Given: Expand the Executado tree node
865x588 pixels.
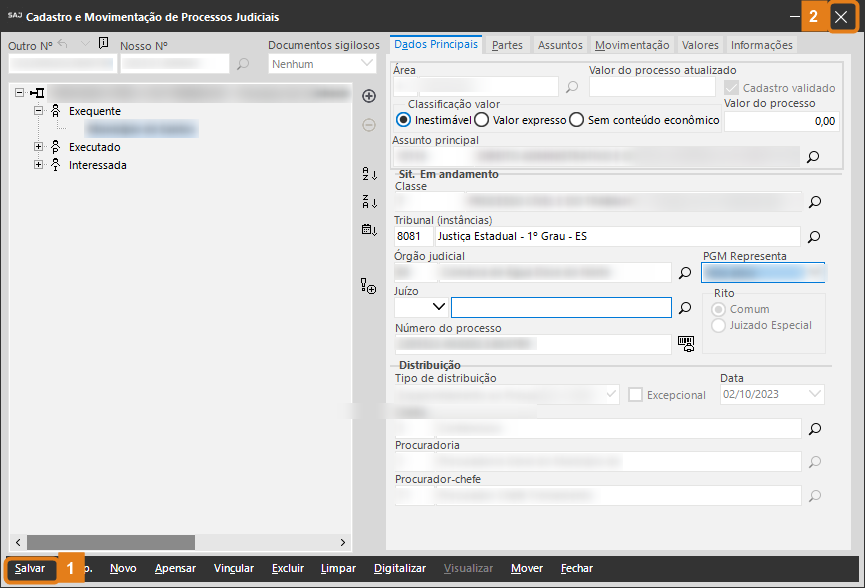Looking at the screenshot, I should pyautogui.click(x=39, y=147).
